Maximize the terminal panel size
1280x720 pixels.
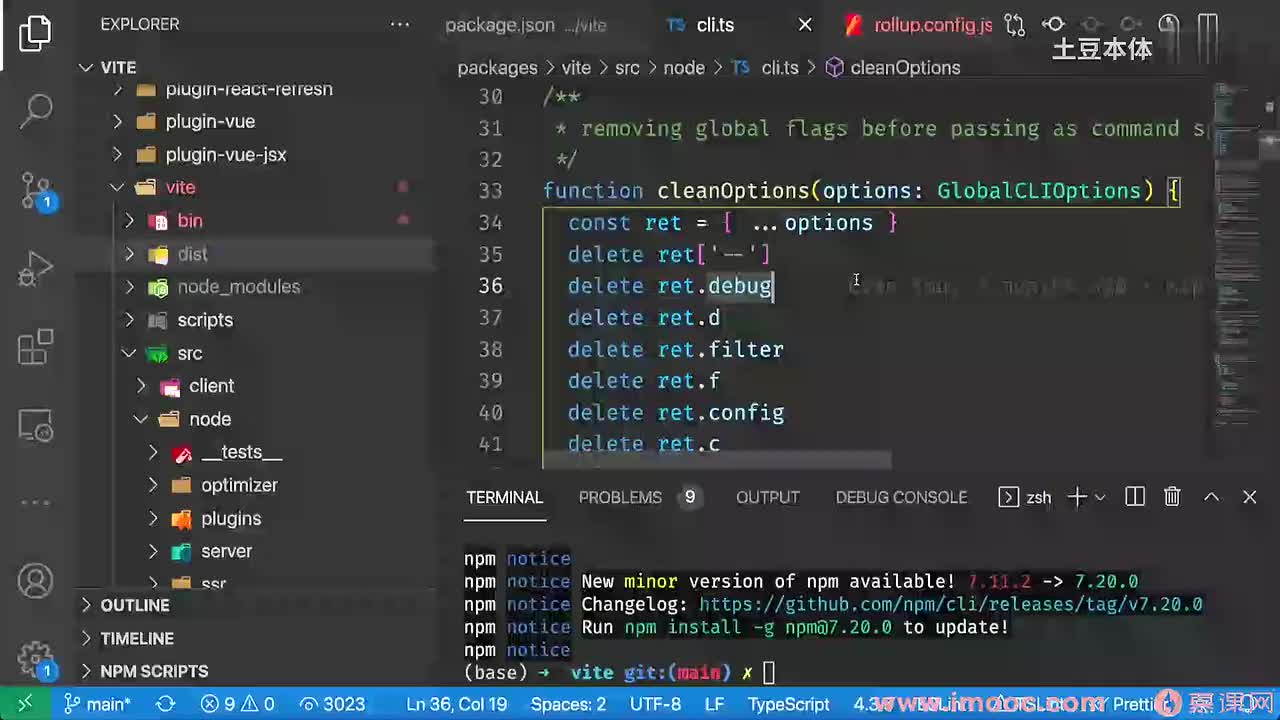pos(1211,497)
